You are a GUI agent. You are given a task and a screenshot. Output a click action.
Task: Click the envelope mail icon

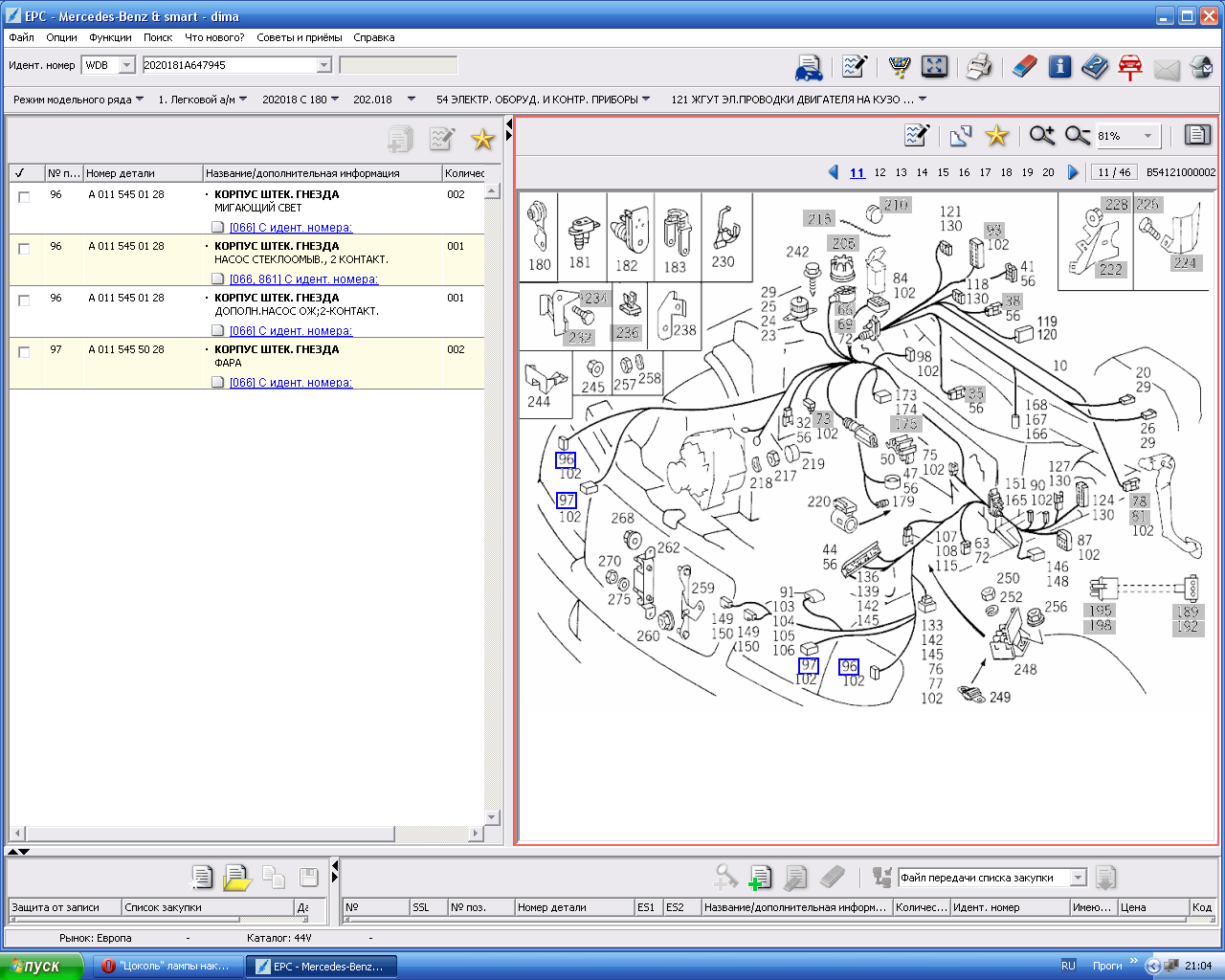coord(1167,69)
